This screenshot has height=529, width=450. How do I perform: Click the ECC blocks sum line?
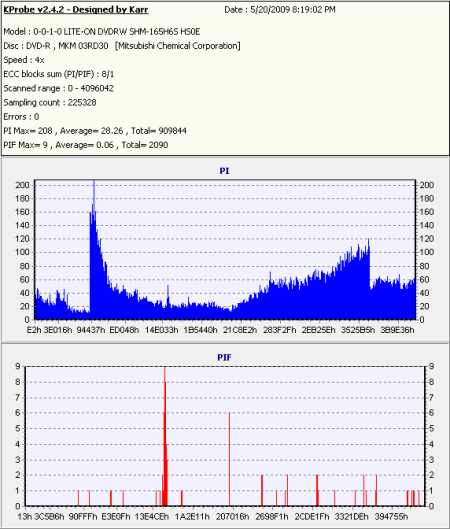(59, 74)
